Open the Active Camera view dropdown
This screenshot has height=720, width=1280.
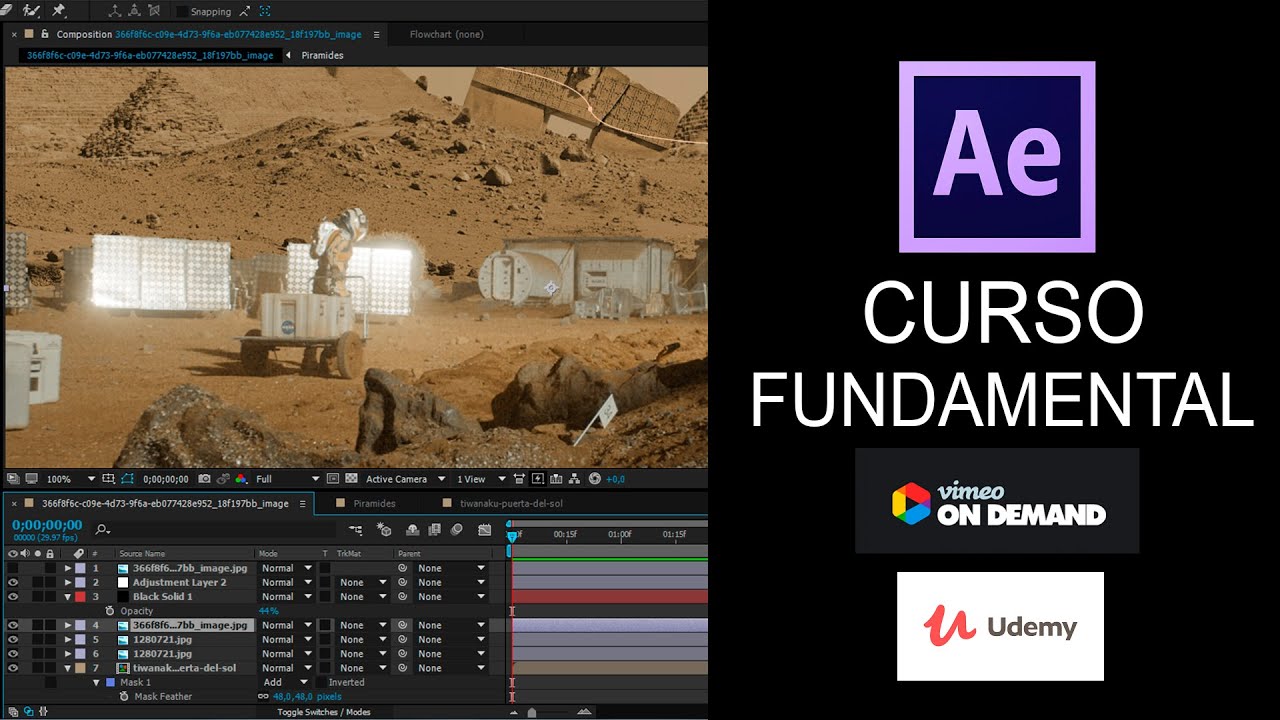coord(405,479)
